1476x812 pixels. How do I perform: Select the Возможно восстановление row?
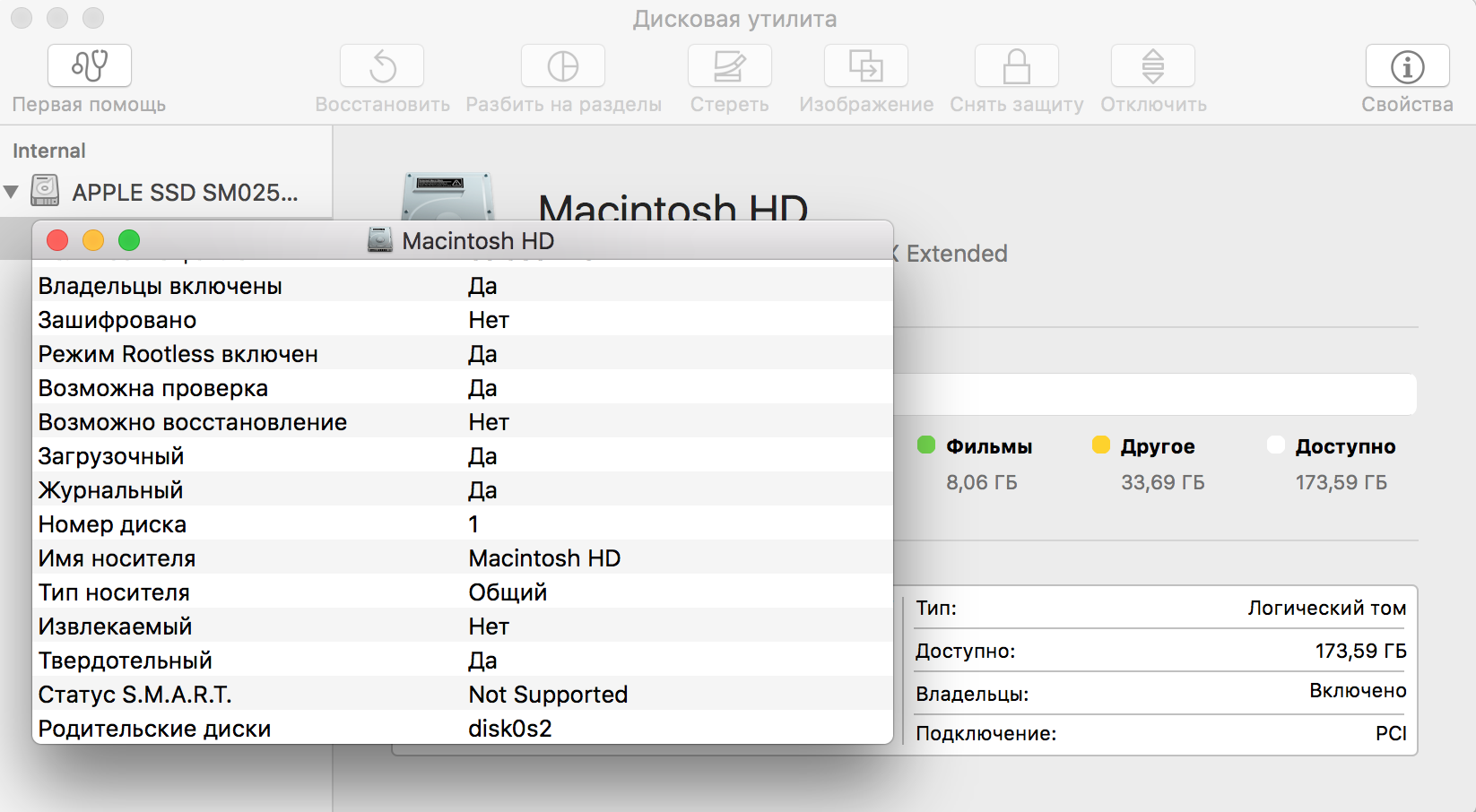click(x=463, y=422)
